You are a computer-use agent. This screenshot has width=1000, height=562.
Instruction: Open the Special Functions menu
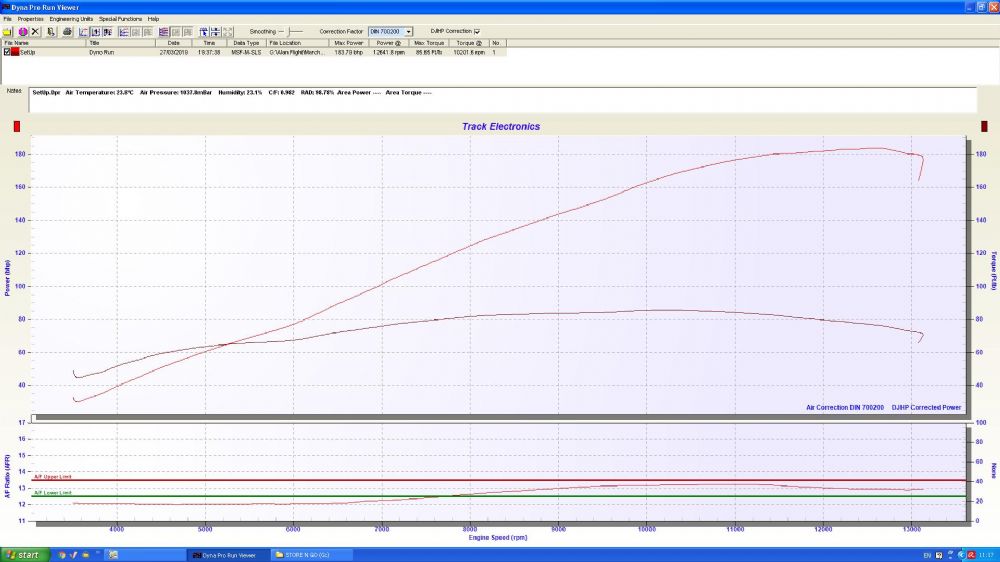point(120,19)
